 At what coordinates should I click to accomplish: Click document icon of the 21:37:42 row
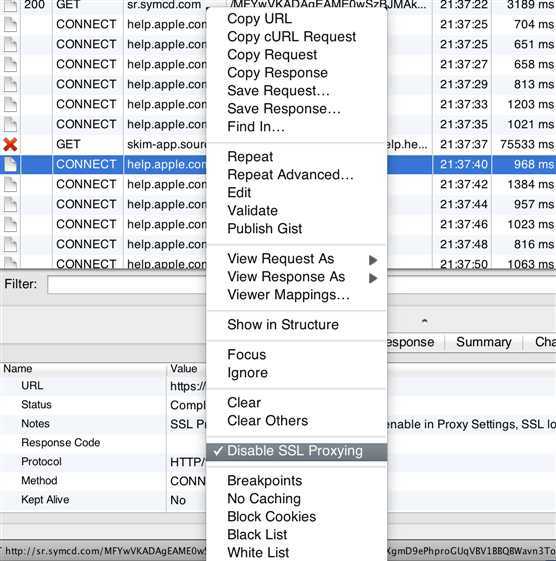click(10, 184)
